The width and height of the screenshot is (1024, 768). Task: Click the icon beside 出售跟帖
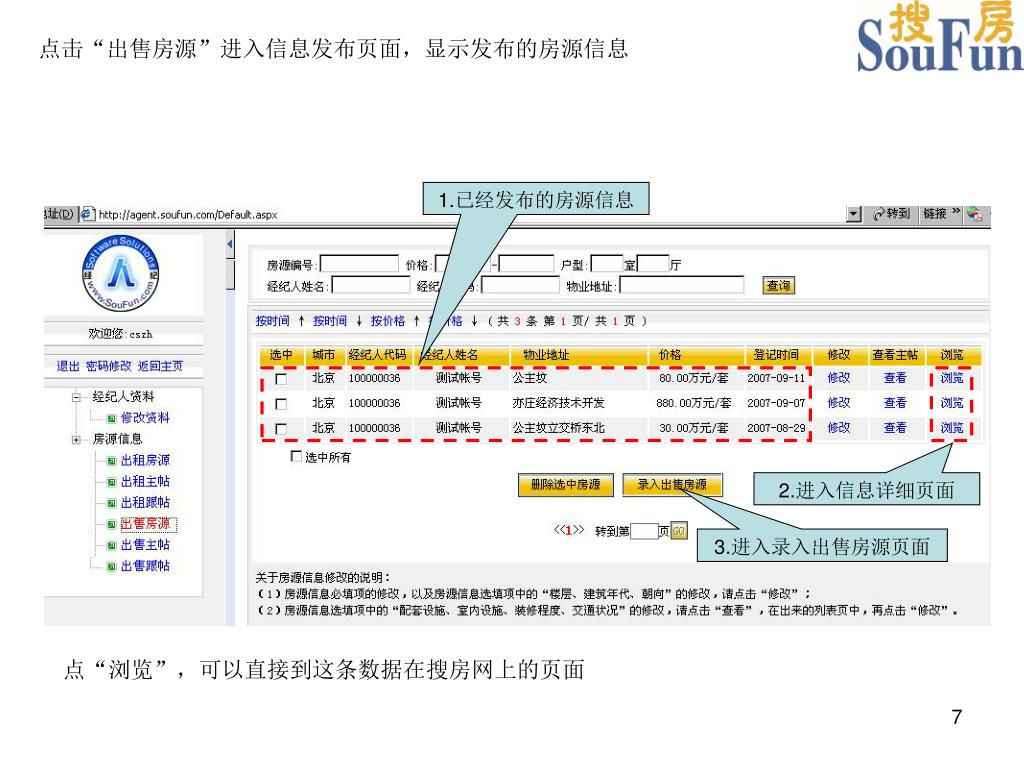click(112, 567)
